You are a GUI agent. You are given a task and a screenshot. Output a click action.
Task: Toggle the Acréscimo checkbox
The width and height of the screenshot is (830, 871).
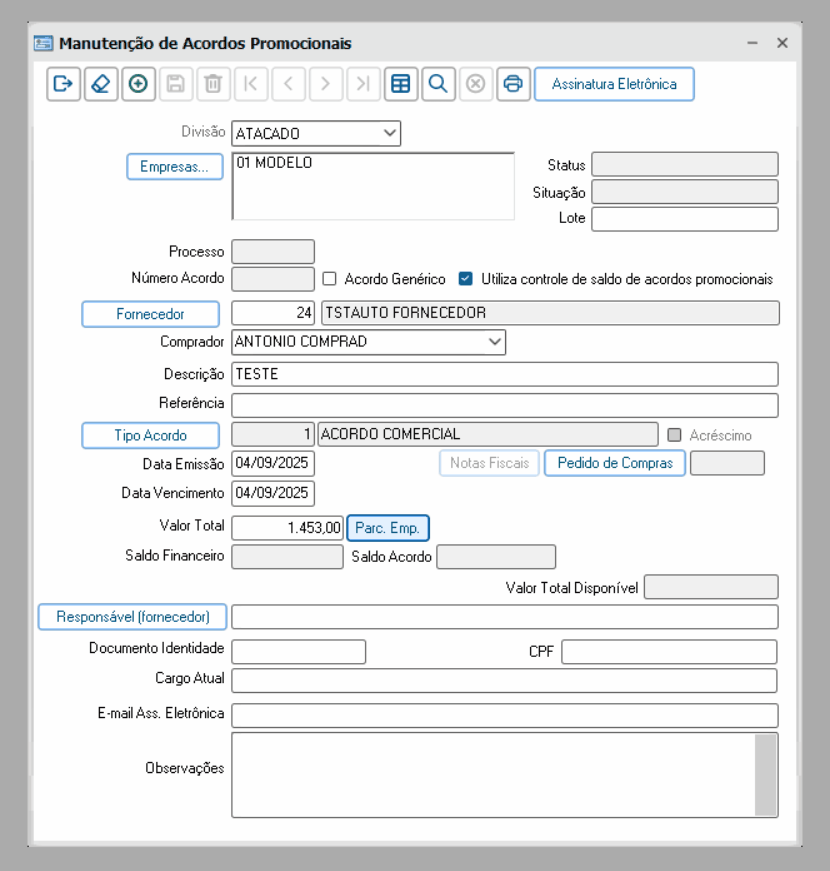674,435
